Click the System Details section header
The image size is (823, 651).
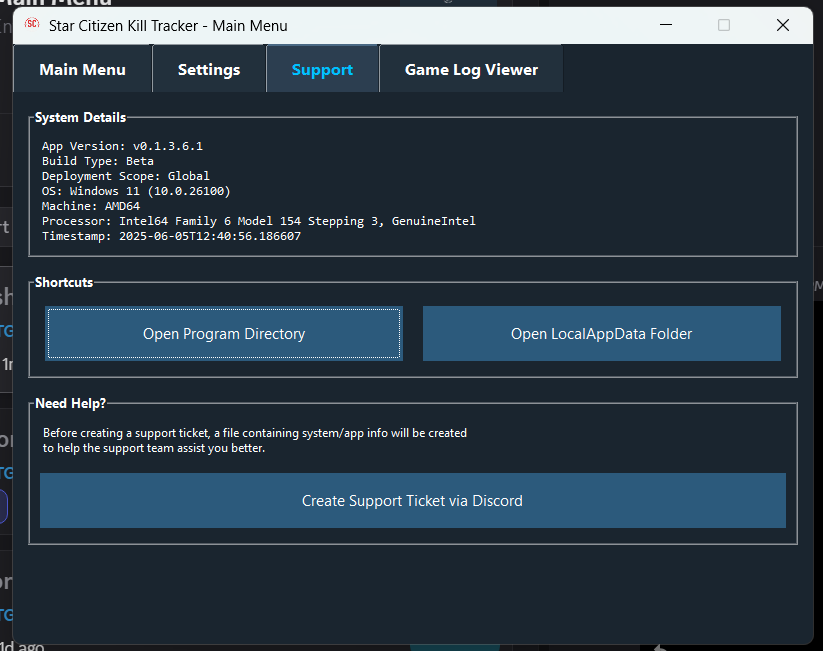click(x=80, y=117)
